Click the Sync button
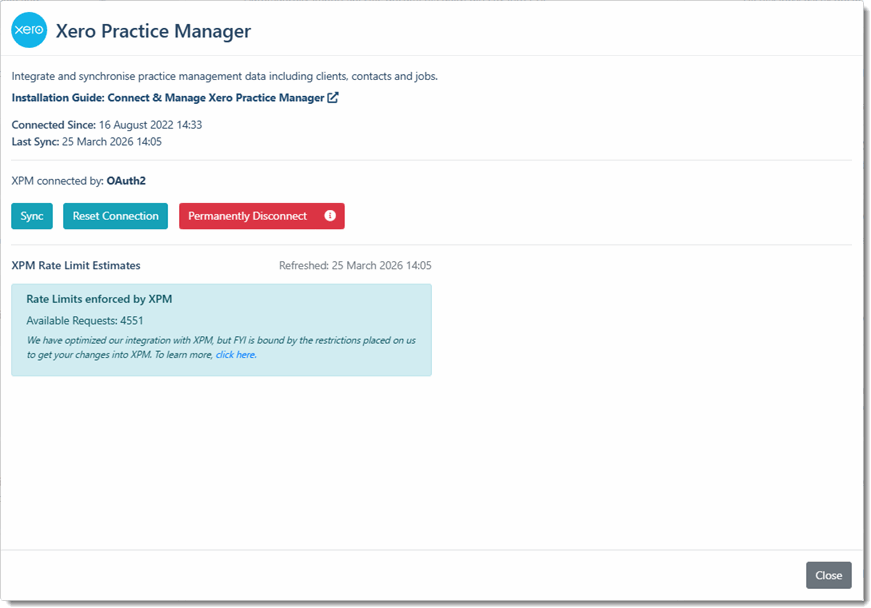This screenshot has width=871, height=608. point(32,216)
